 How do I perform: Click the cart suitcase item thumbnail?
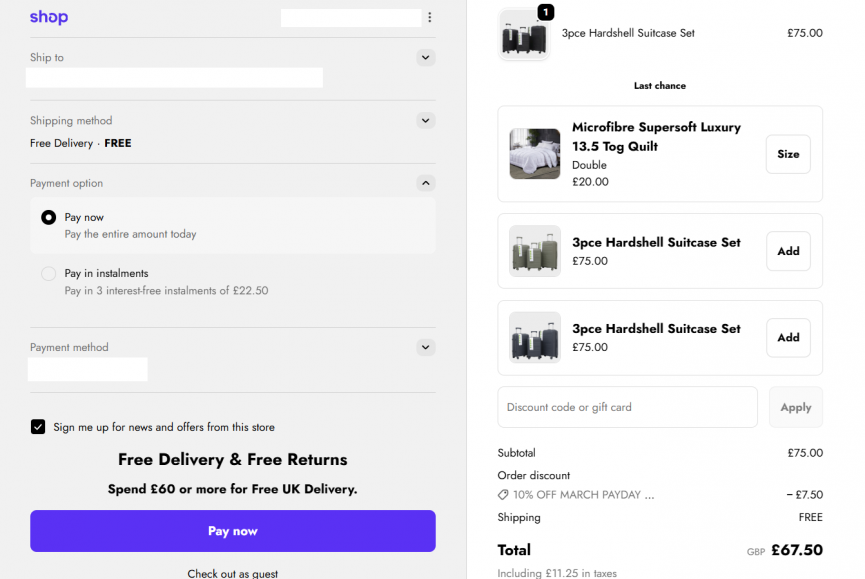tap(524, 34)
